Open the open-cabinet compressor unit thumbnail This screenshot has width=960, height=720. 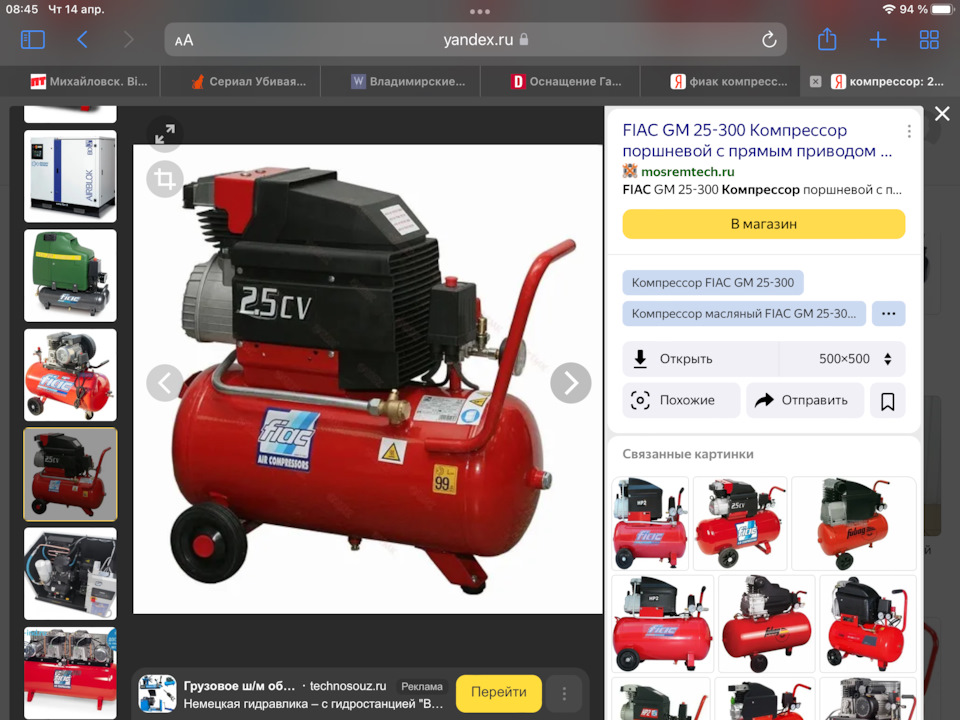(x=70, y=574)
